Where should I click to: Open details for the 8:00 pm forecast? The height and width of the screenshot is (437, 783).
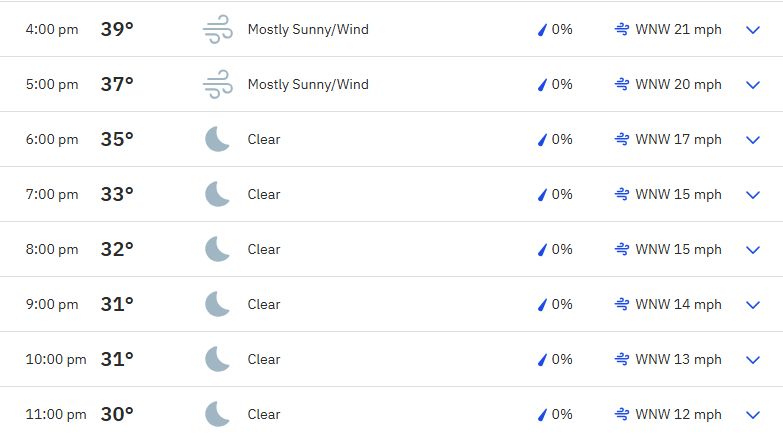pyautogui.click(x=753, y=250)
